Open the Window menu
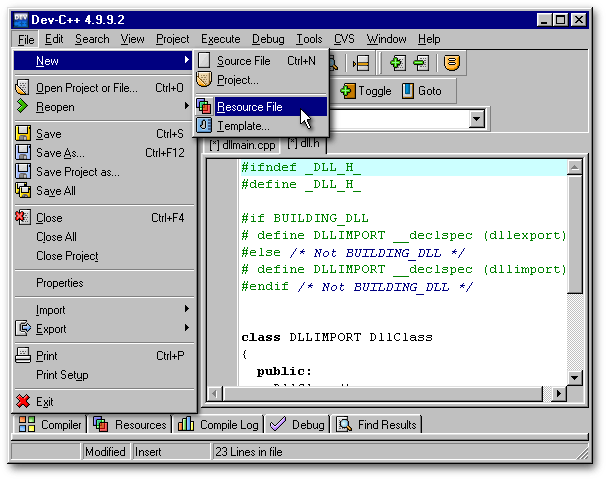Viewport: 606px width, 479px height. pos(386,39)
